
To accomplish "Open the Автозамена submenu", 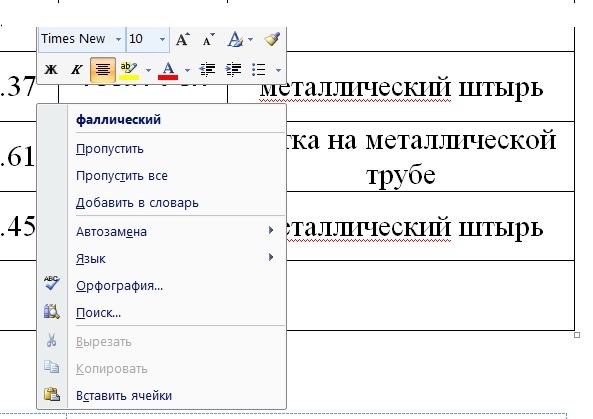I will point(176,231).
